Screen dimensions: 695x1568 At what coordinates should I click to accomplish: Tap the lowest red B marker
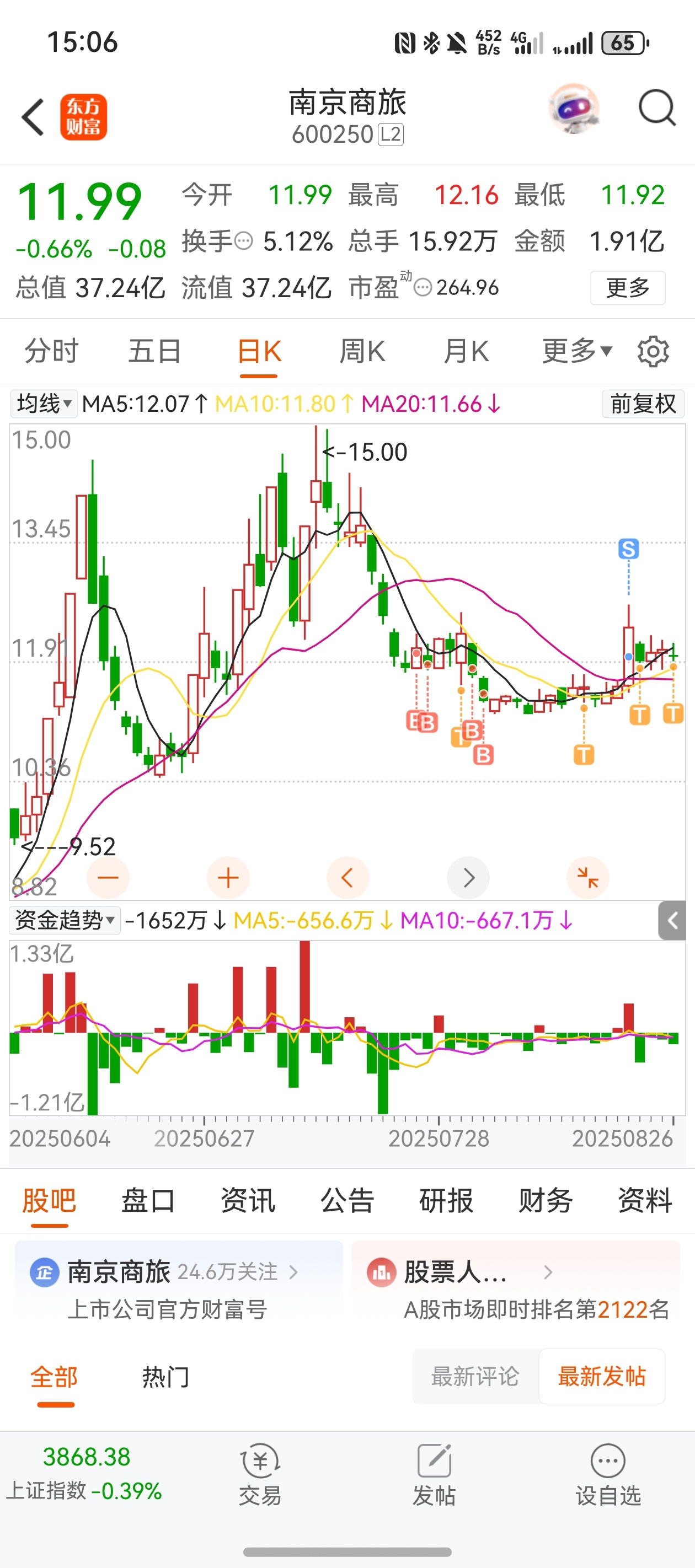484,755
